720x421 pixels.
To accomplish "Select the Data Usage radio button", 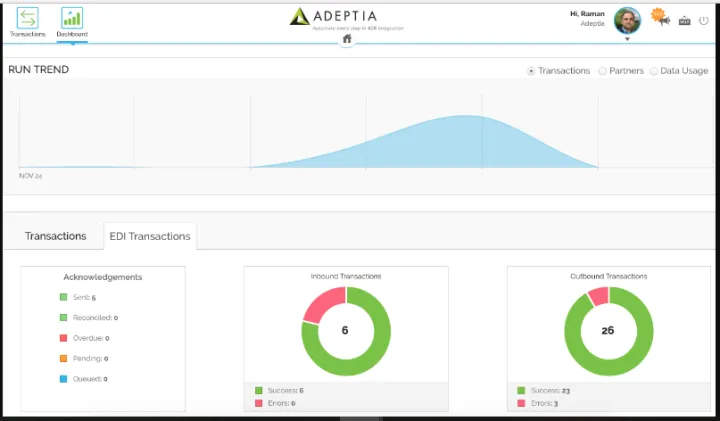I will [x=654, y=71].
